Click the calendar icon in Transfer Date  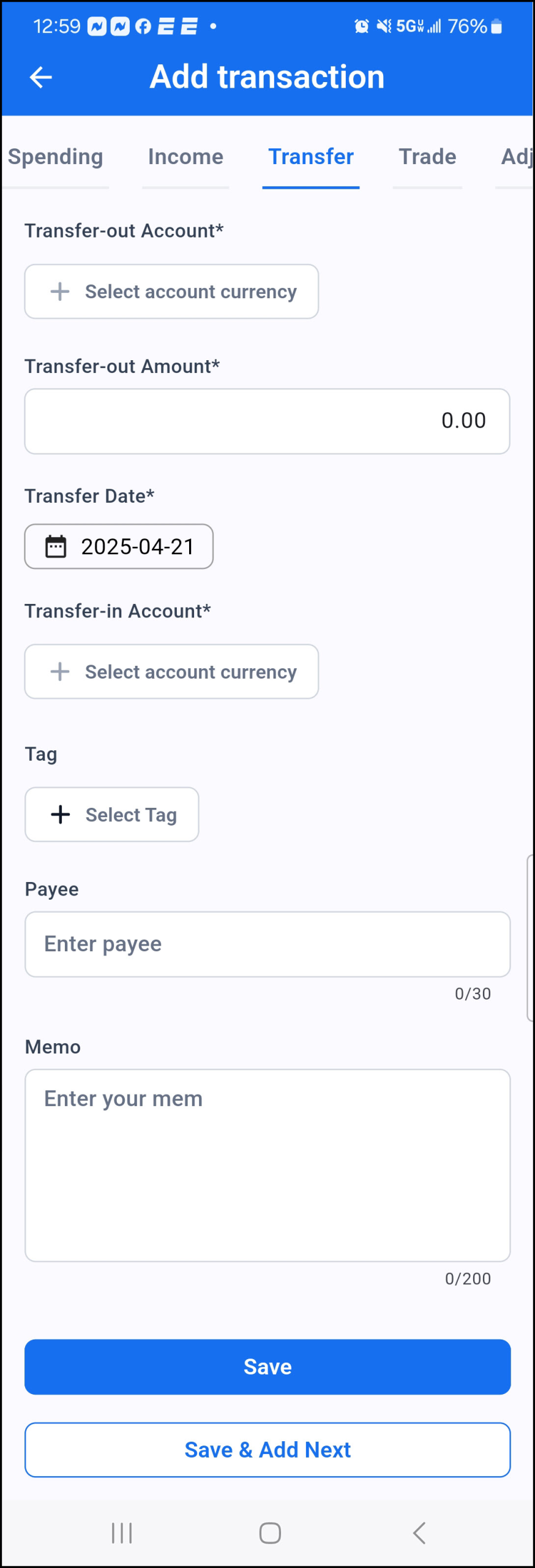(56, 546)
